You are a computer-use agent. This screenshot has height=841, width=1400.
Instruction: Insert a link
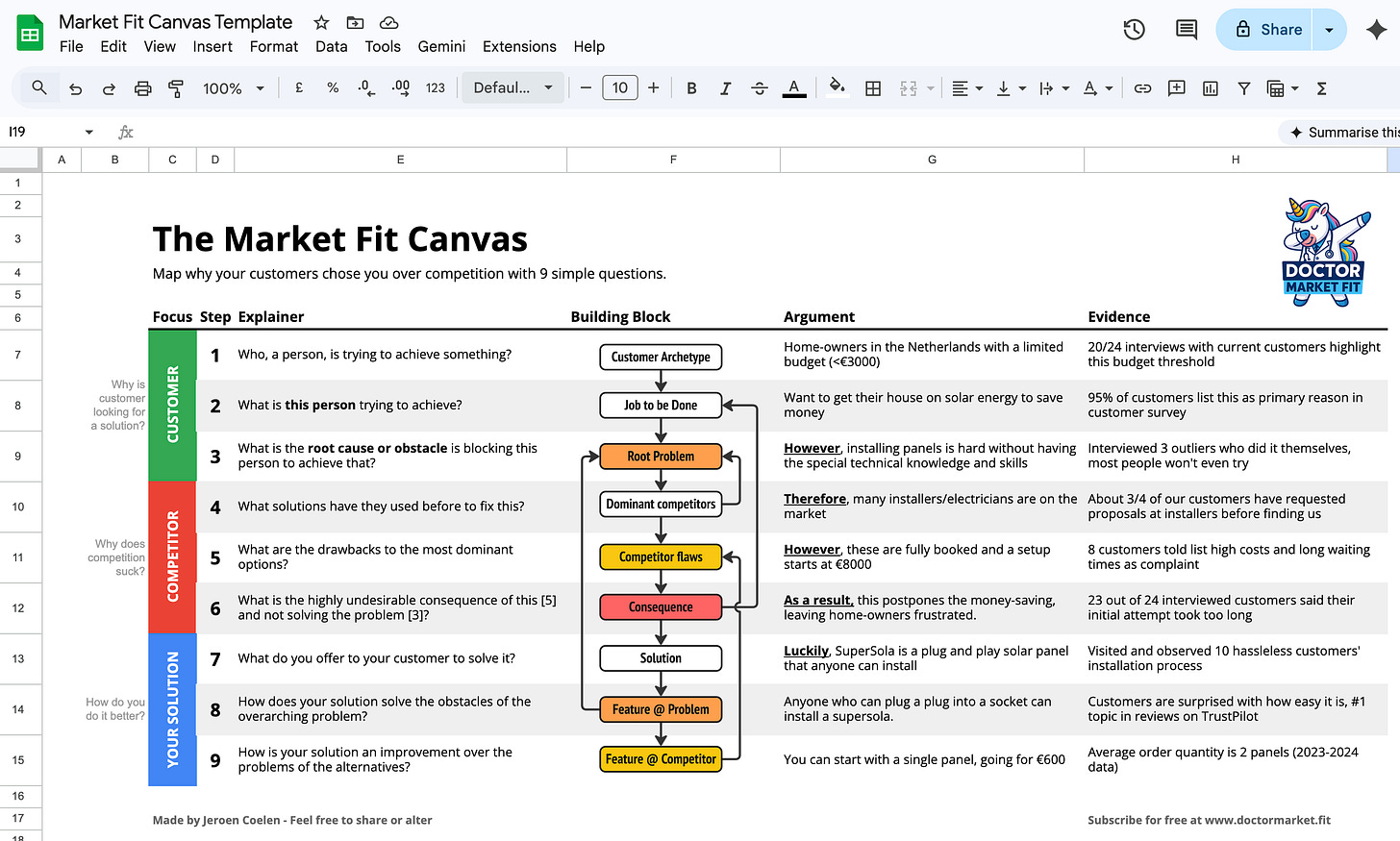click(x=1142, y=88)
